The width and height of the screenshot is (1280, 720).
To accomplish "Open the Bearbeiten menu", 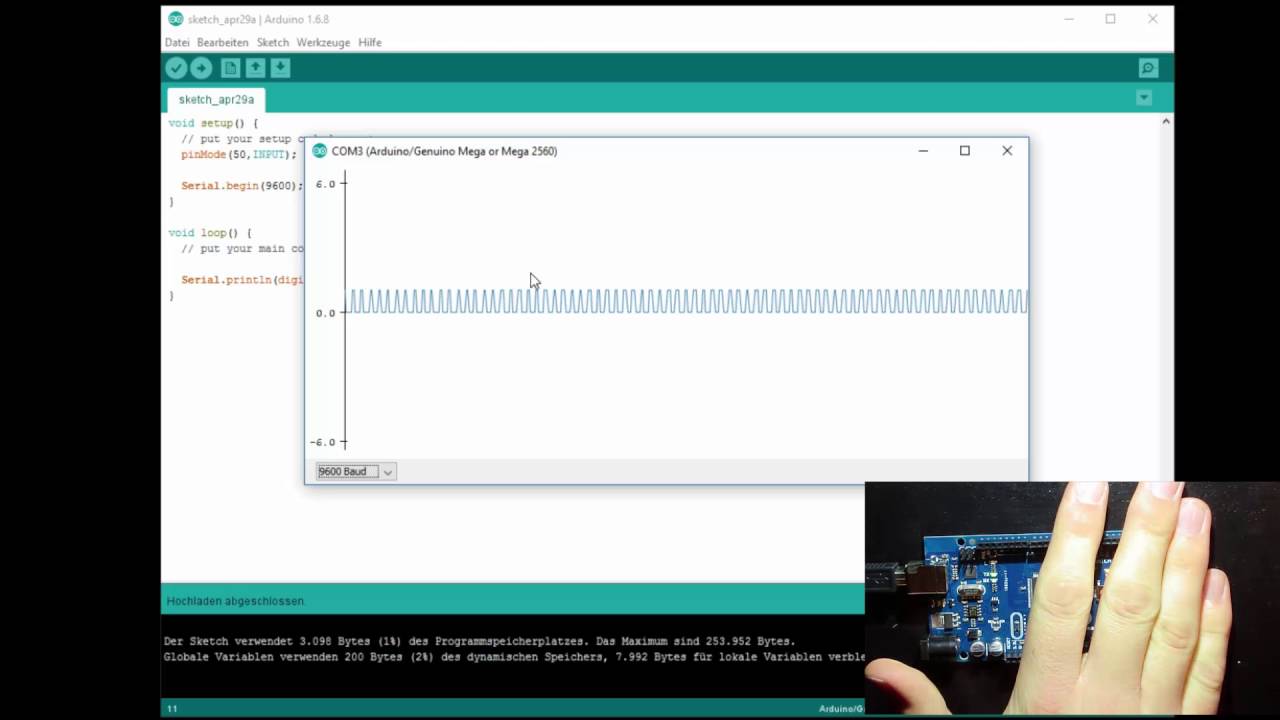I will [222, 43].
